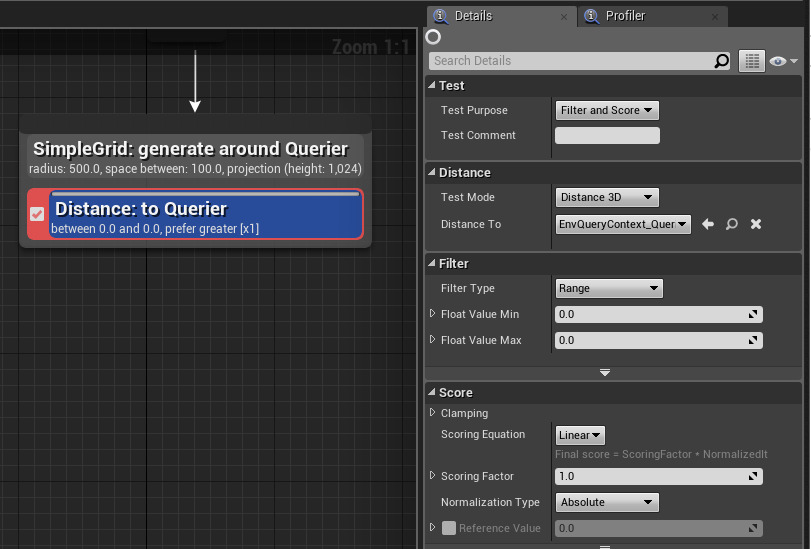
Task: Open the Distance To context dropdown
Action: [x=623, y=224]
